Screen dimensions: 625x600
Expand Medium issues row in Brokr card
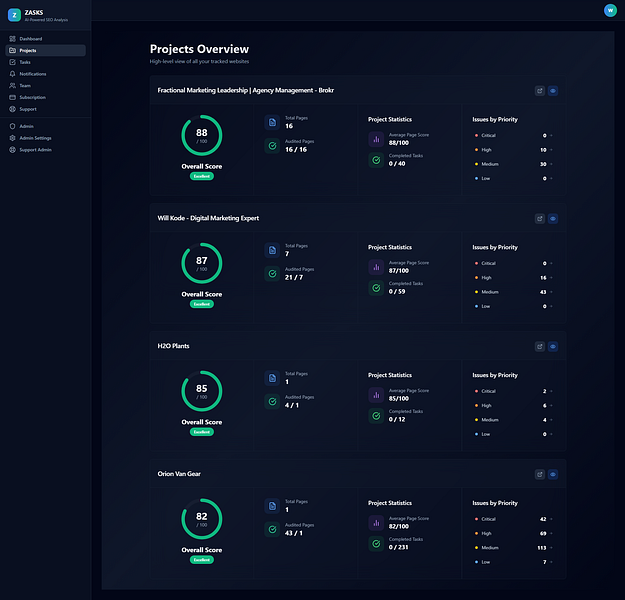514,164
